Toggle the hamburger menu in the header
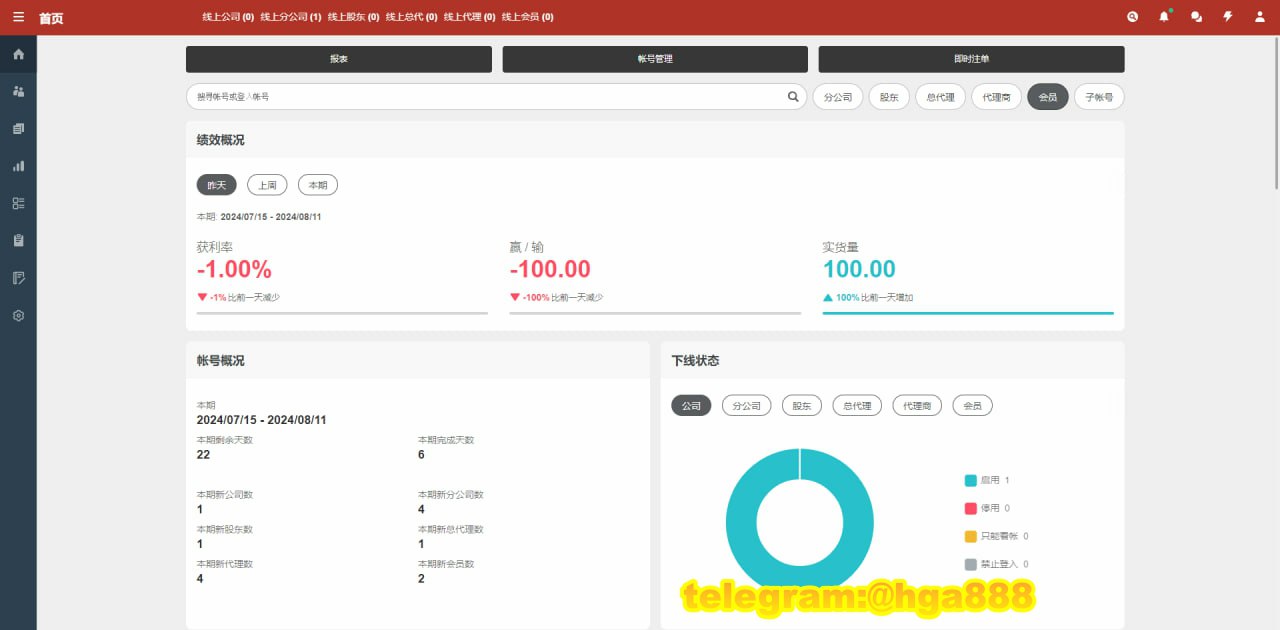The height and width of the screenshot is (630, 1280). pos(18,17)
